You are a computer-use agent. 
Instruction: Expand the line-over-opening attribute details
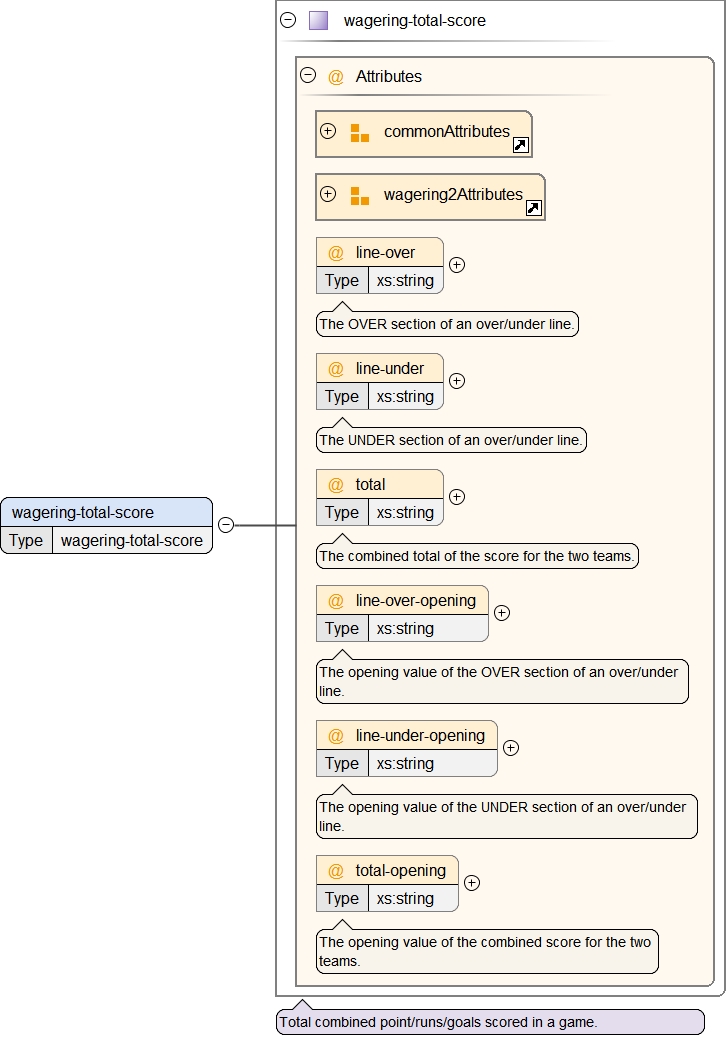(502, 613)
